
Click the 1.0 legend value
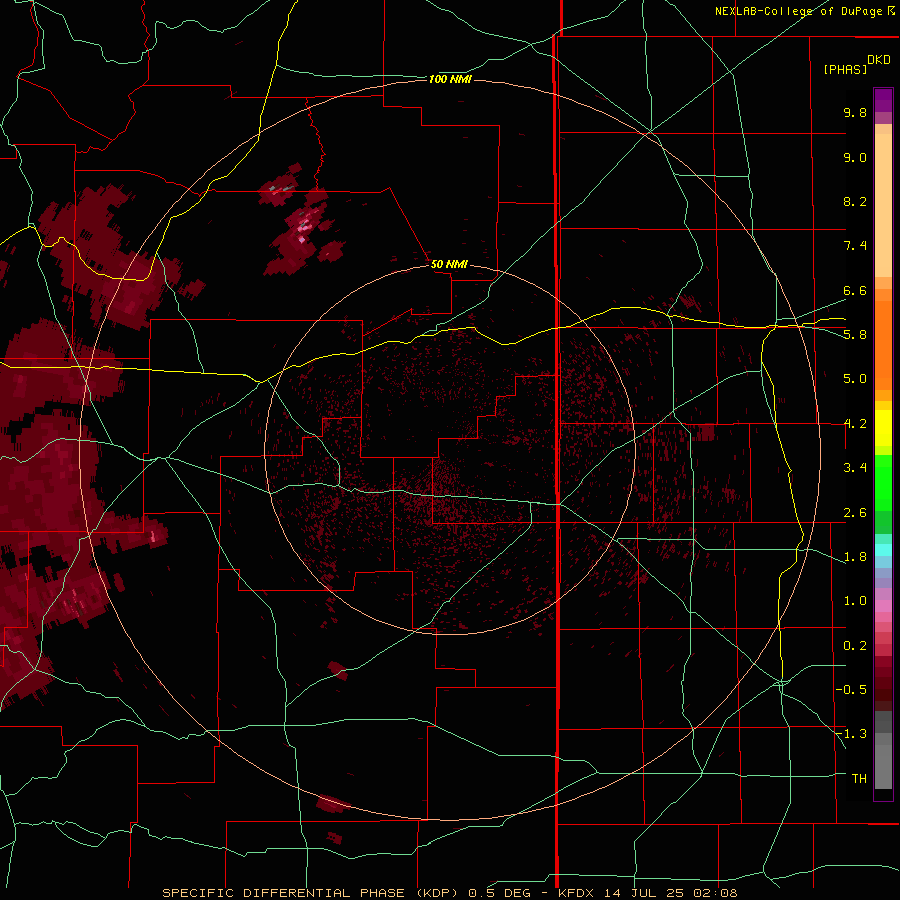pos(855,601)
